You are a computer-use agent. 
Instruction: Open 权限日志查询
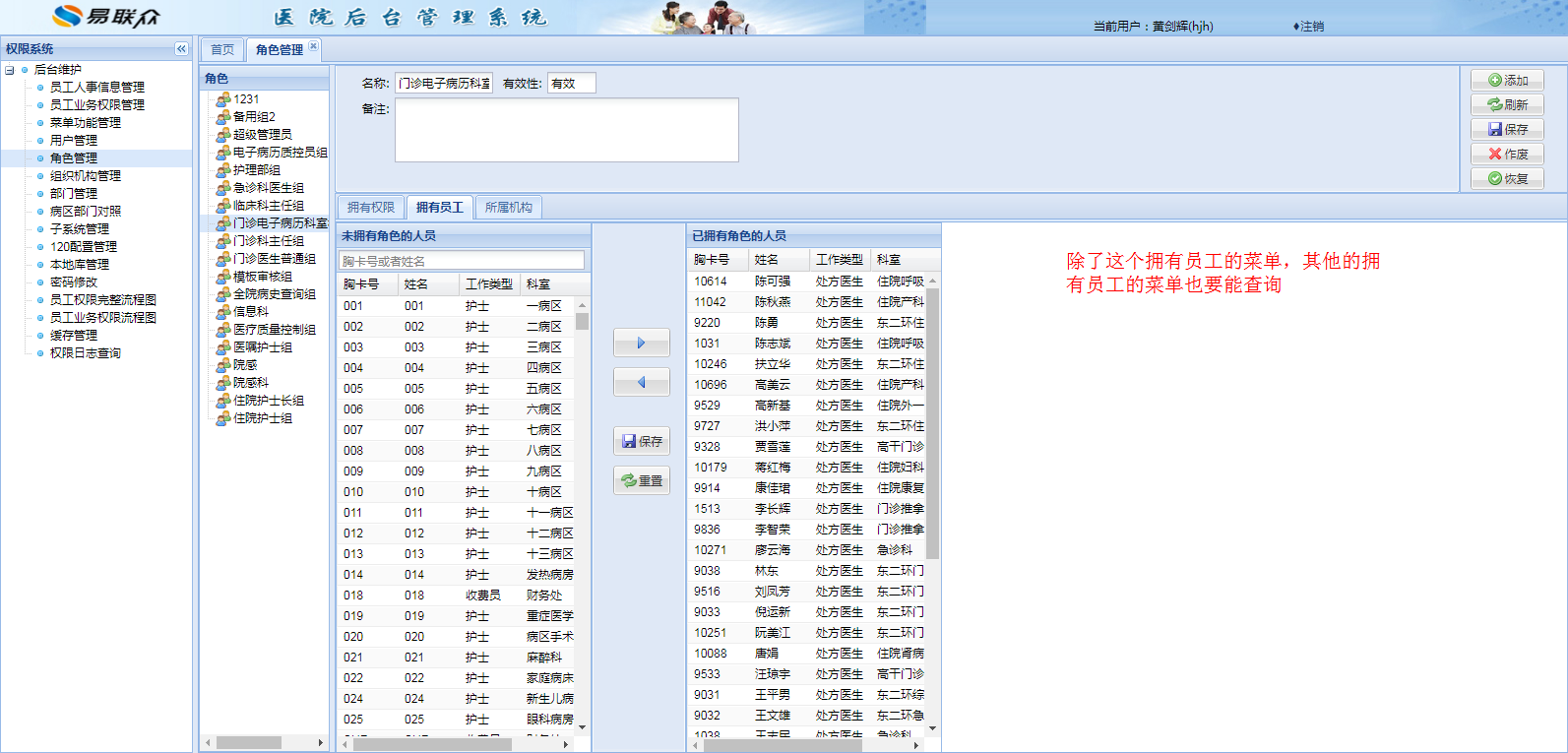[x=86, y=353]
